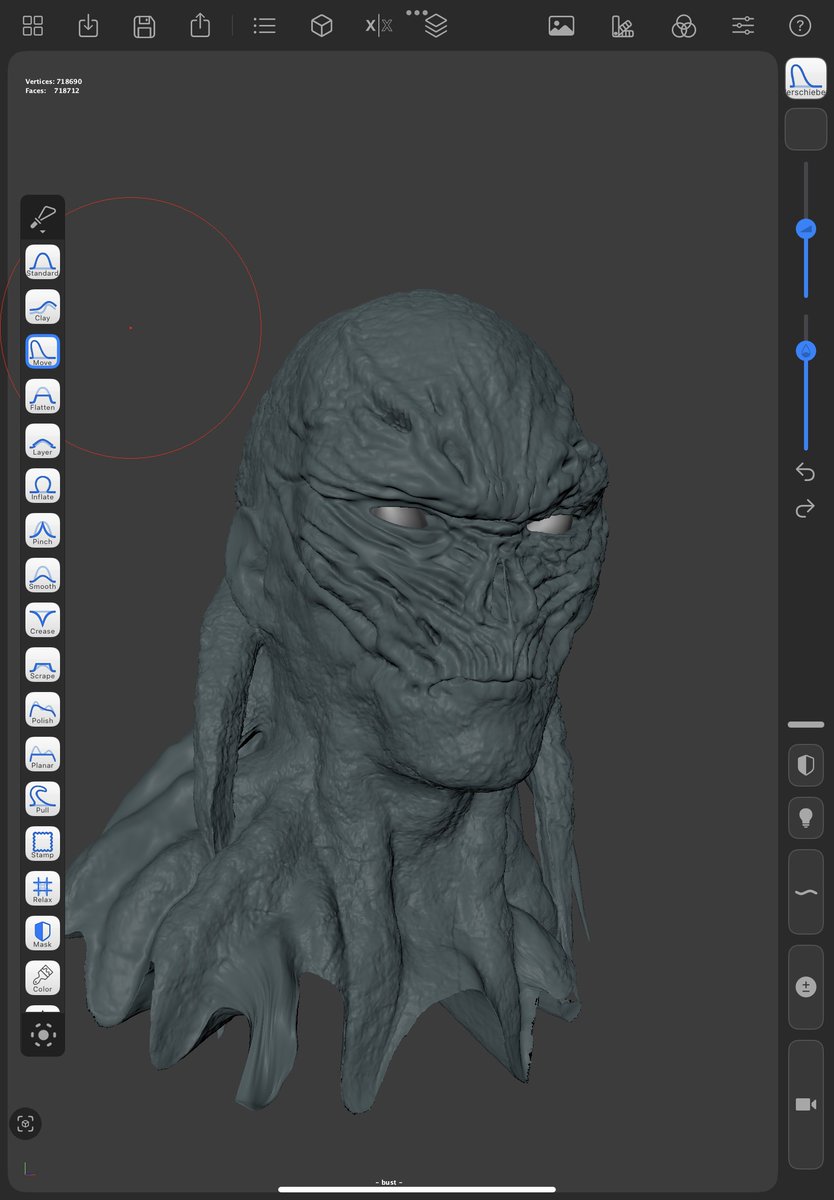This screenshot has height=1200, width=834.
Task: Tap the 'bust' object name label
Action: coord(389,1182)
